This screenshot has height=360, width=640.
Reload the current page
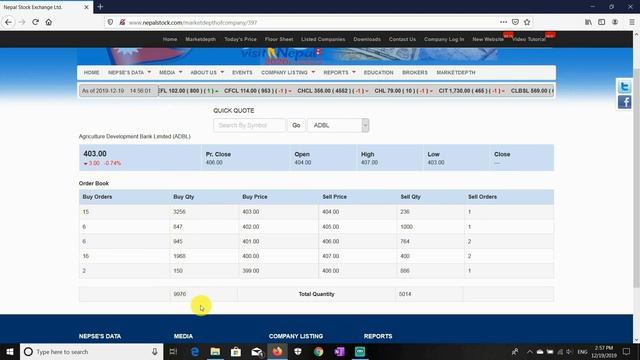[36, 22]
